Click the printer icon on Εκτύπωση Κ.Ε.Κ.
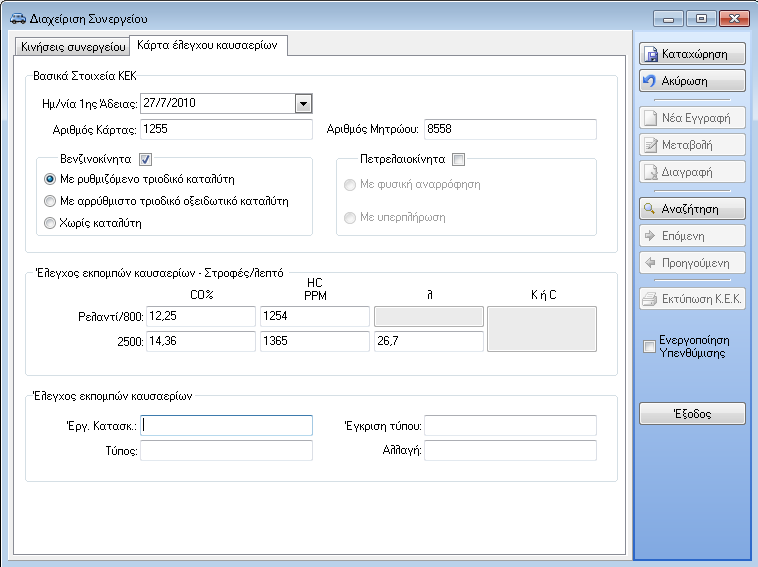This screenshot has width=758, height=567. point(649,299)
